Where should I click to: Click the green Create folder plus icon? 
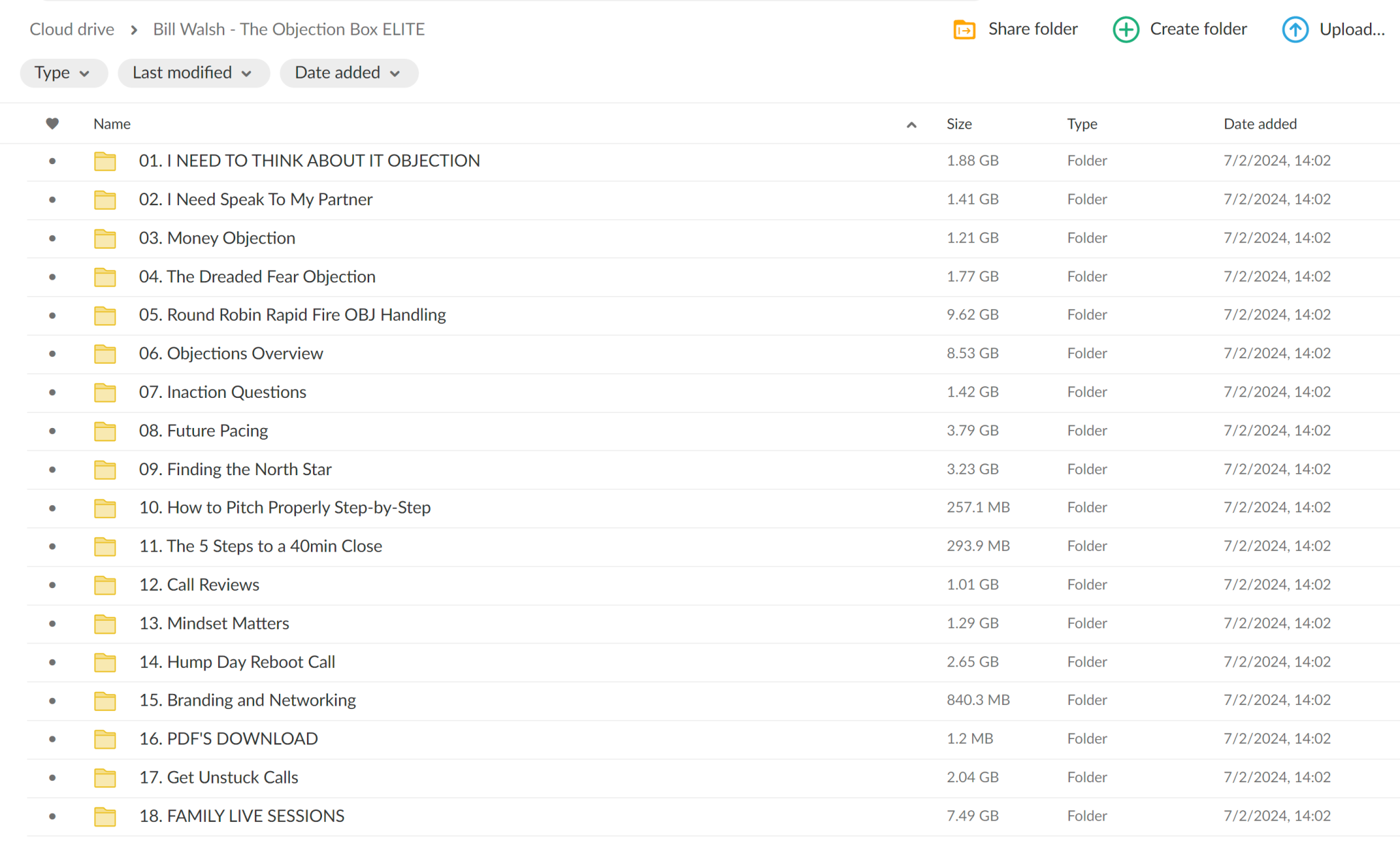[x=1125, y=29]
